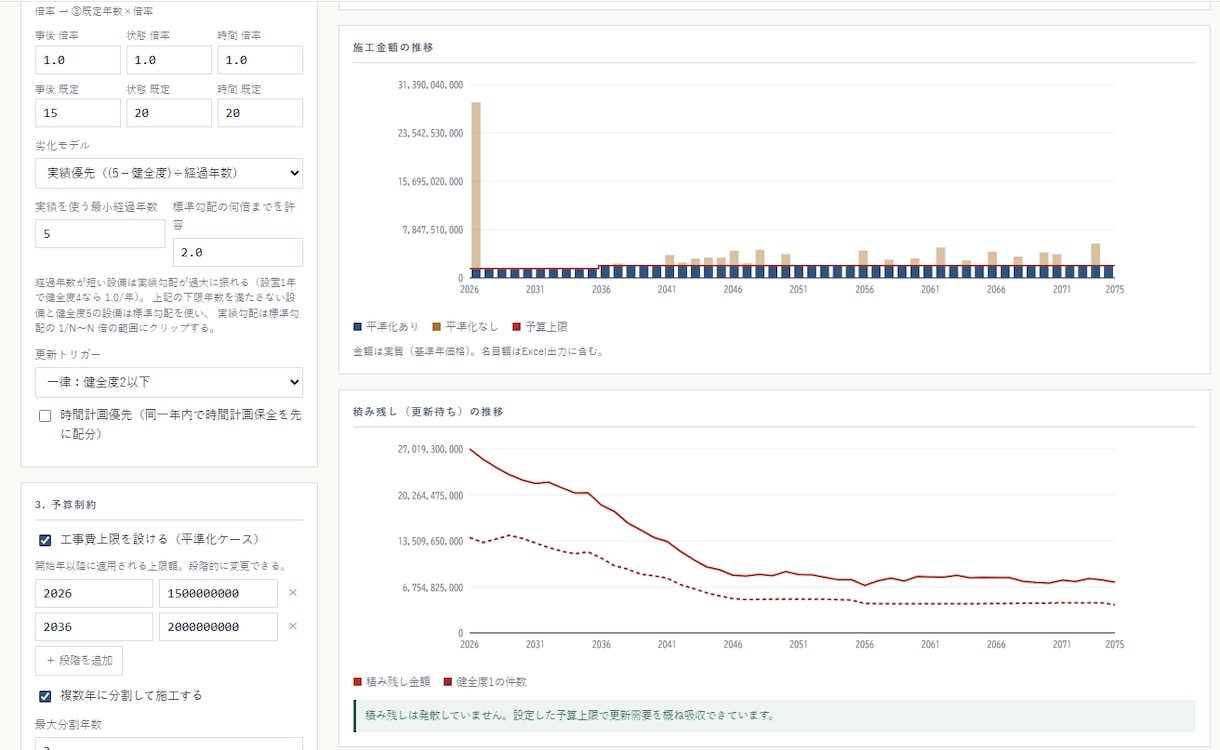1220x750 pixels.
Task: Click the 31,390,040,000 axis label
Action: [430, 85]
